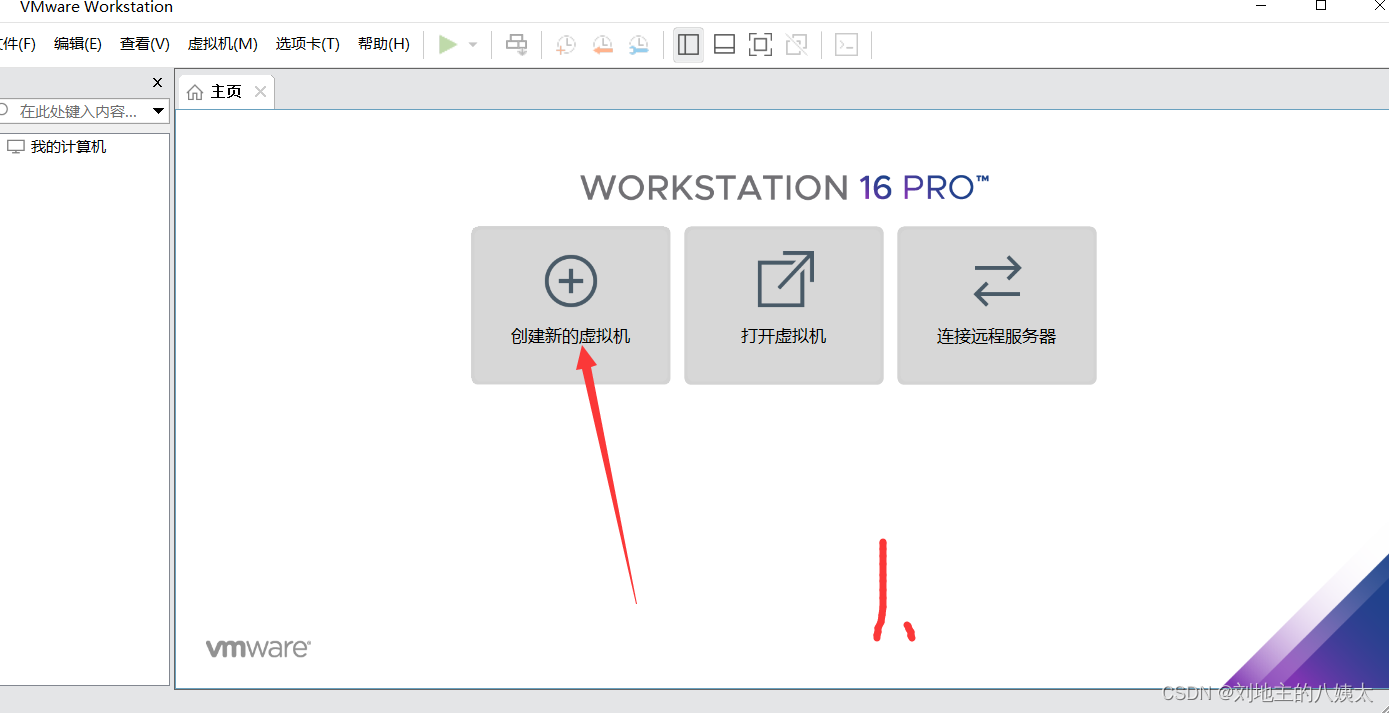Image resolution: width=1389 pixels, height=713 pixels.
Task: Click the remote server double-arrow icon
Action: tap(997, 281)
